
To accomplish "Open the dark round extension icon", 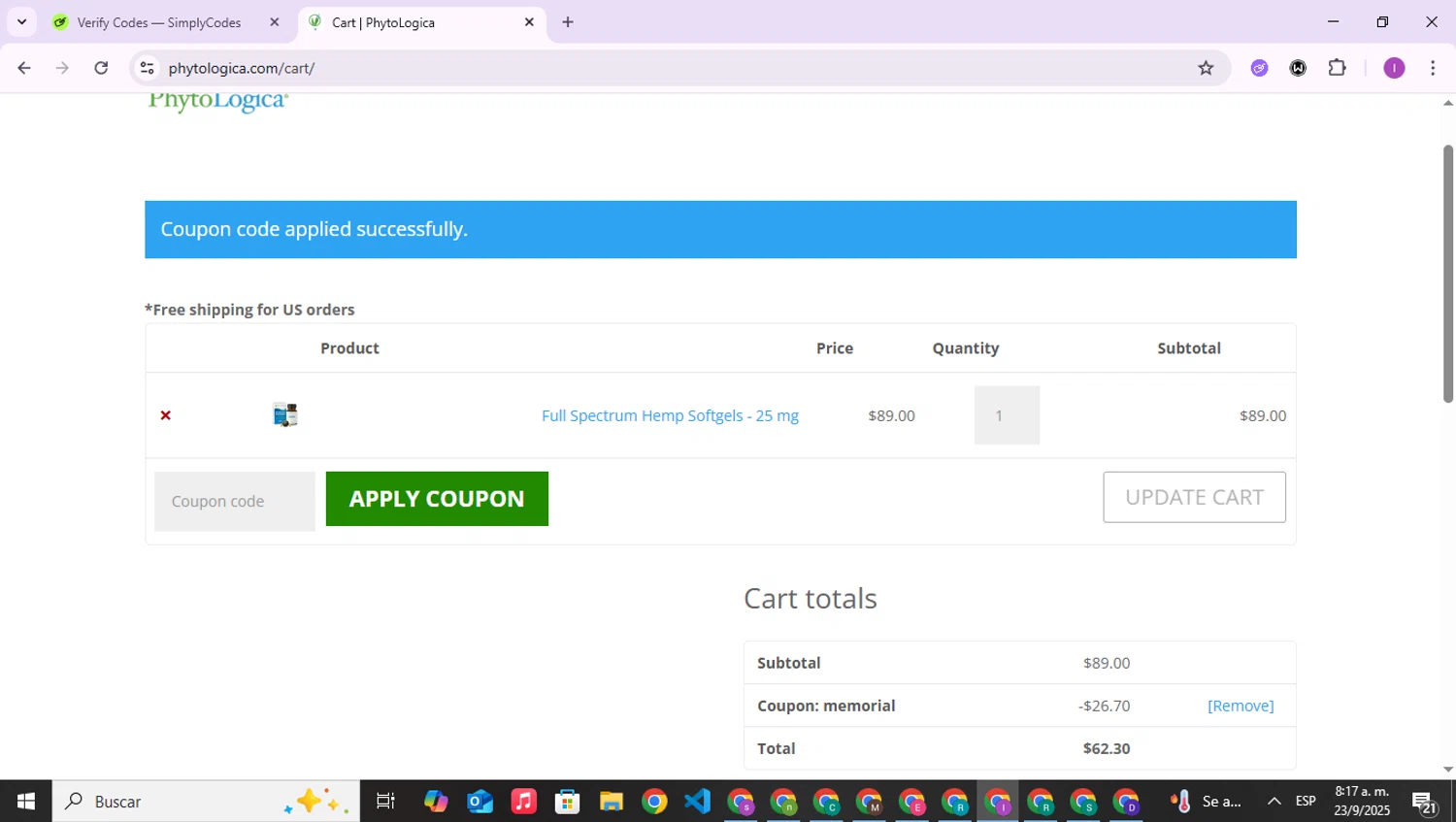I will (1298, 68).
